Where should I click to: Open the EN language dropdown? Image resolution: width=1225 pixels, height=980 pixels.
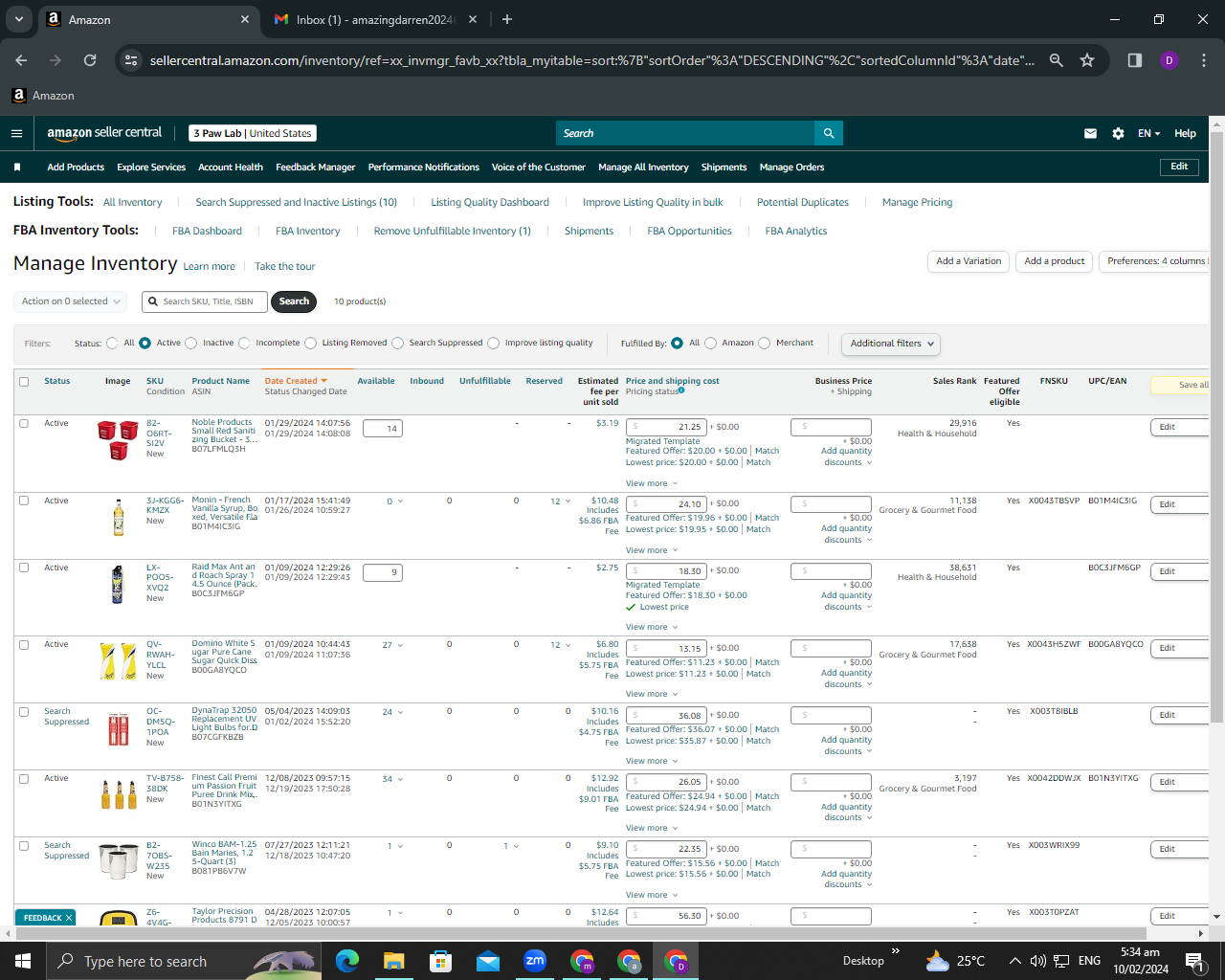click(x=1148, y=134)
